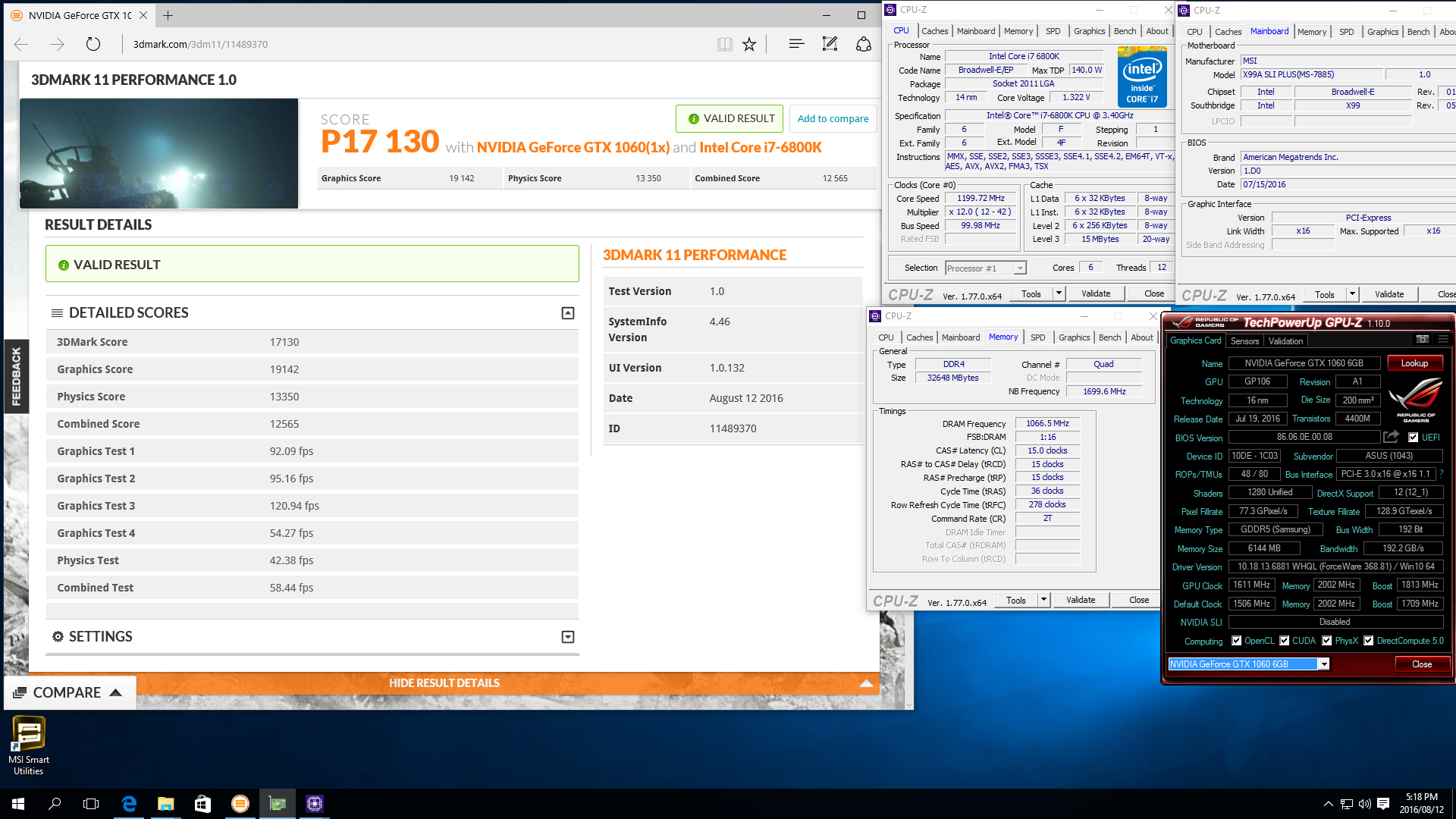The image size is (1456, 819).
Task: Show hidden system tray icons
Action: point(1328,804)
